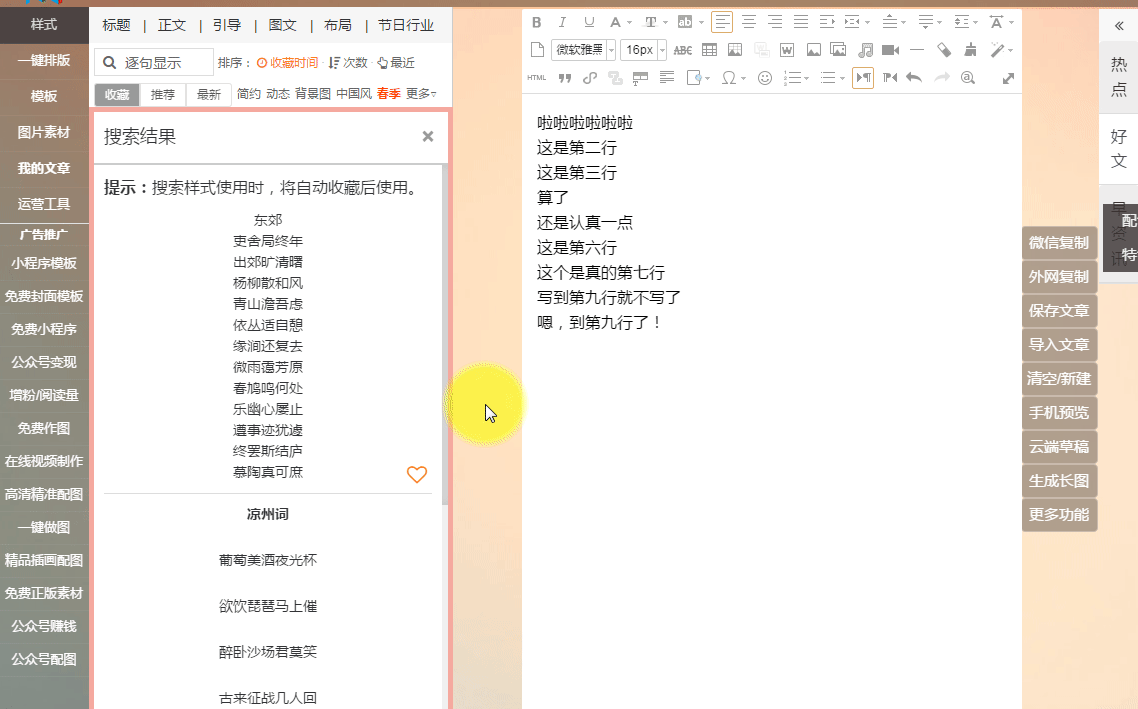Open the font color picker
This screenshot has height=709, width=1138.
(616, 22)
